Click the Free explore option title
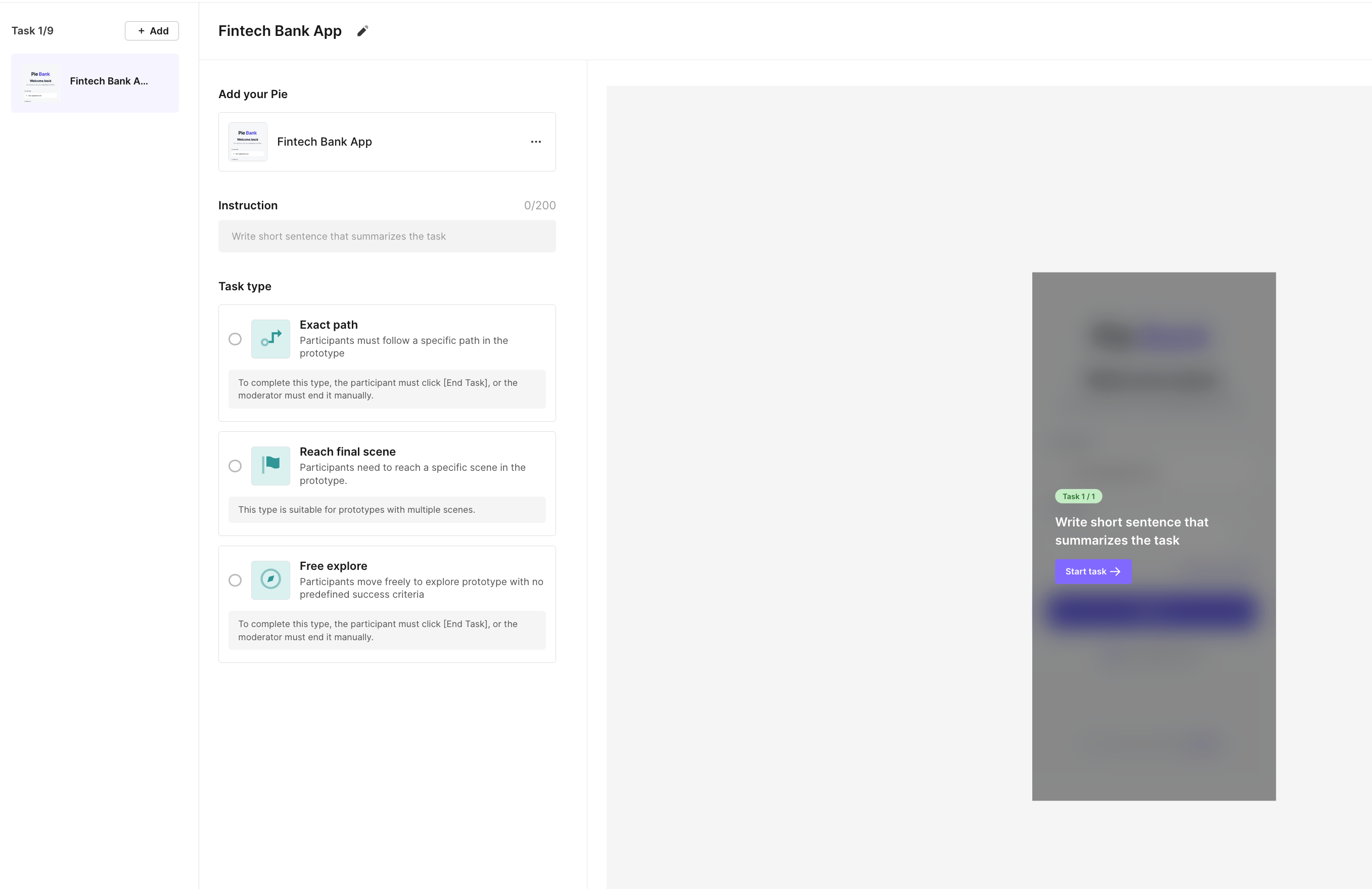The image size is (1372, 889). 333,566
